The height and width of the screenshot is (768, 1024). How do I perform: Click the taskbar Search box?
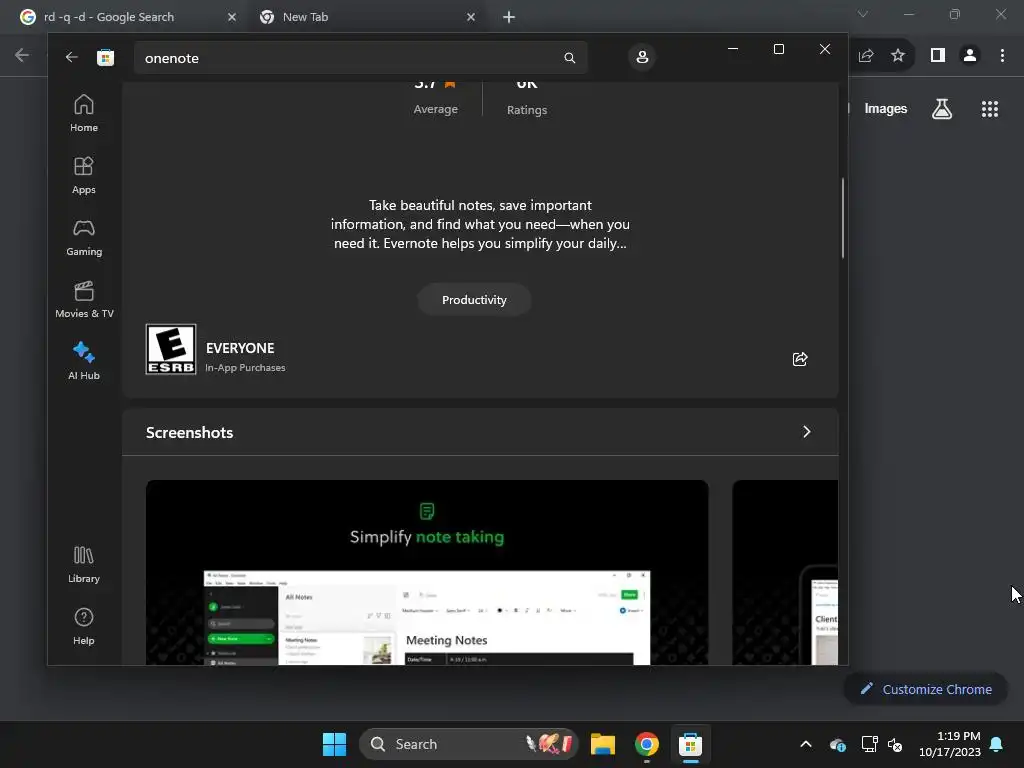[x=469, y=744]
